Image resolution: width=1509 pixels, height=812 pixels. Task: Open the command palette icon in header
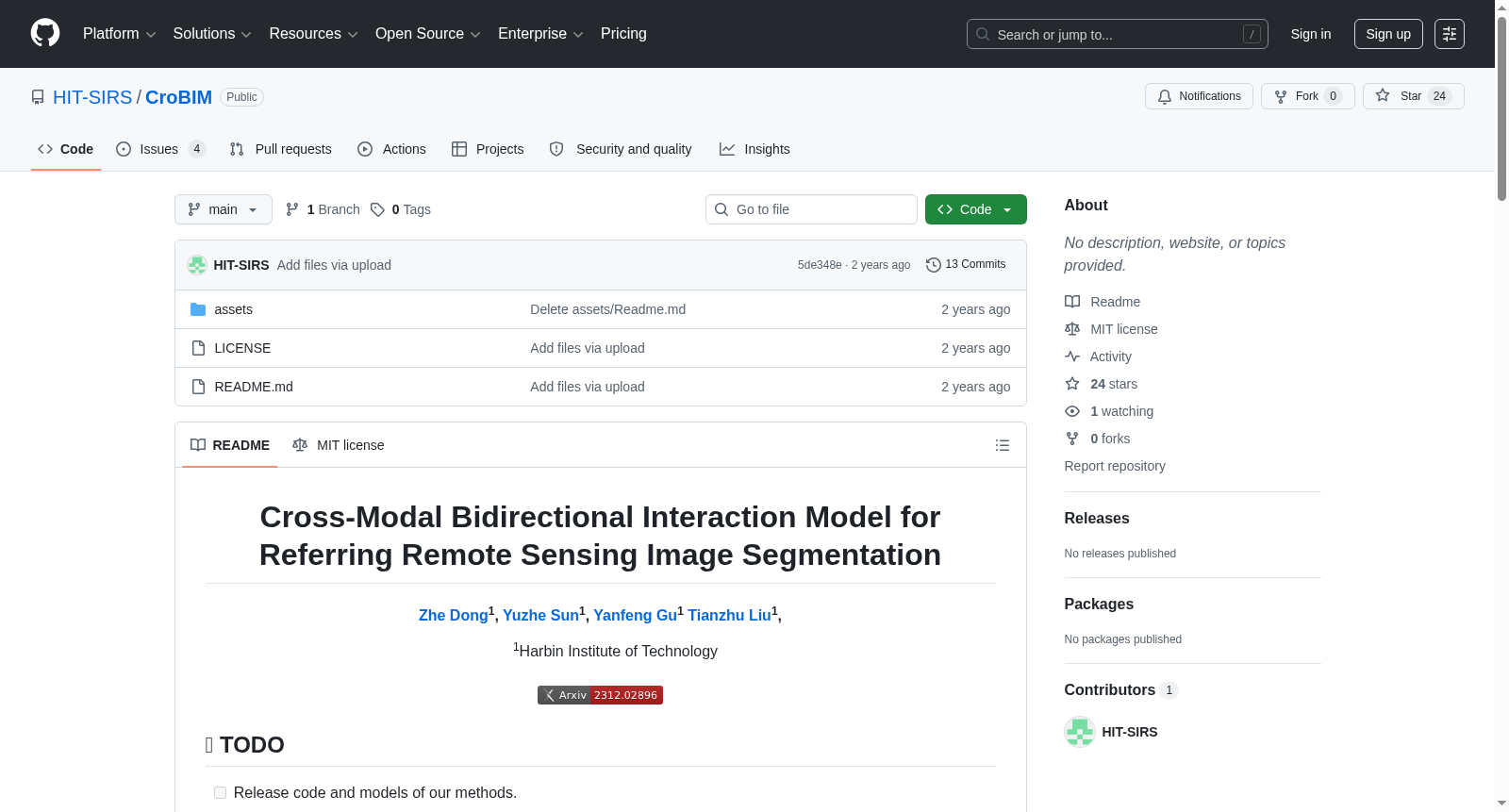[1449, 34]
